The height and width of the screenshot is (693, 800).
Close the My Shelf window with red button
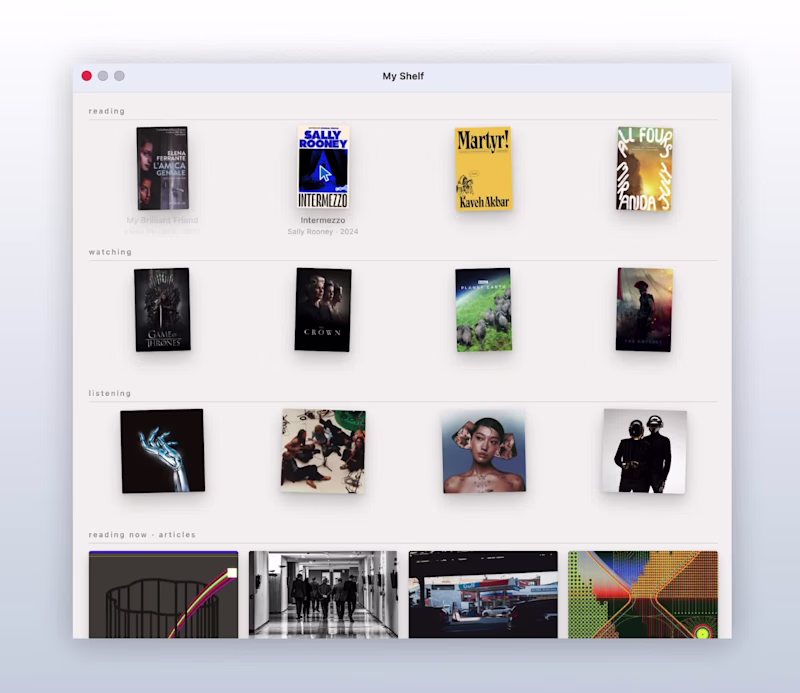(x=87, y=76)
